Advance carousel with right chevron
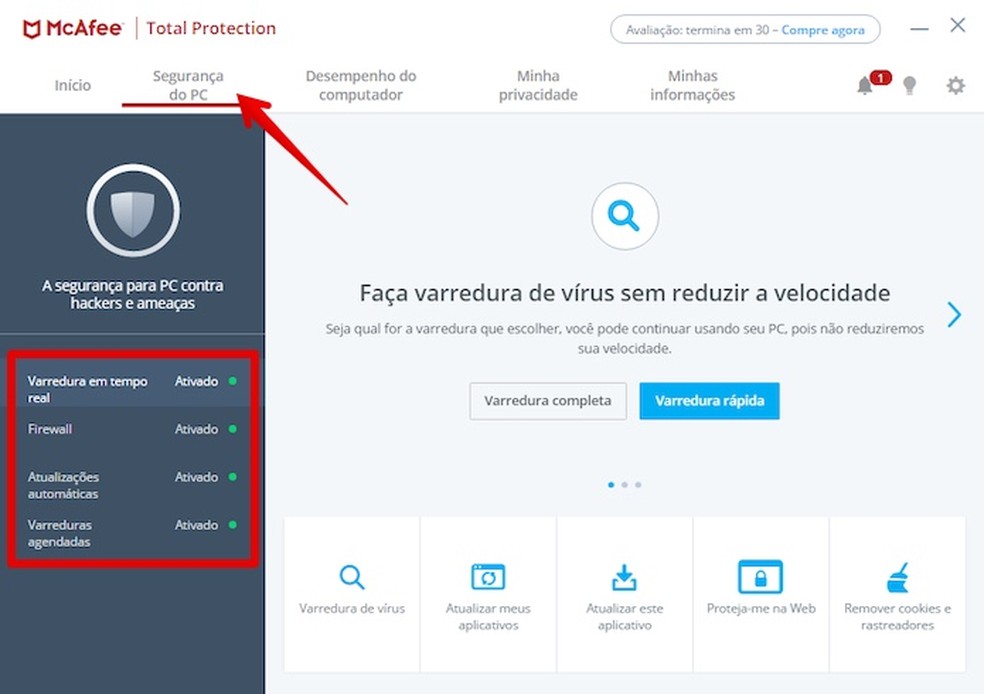The width and height of the screenshot is (984, 694). point(954,314)
